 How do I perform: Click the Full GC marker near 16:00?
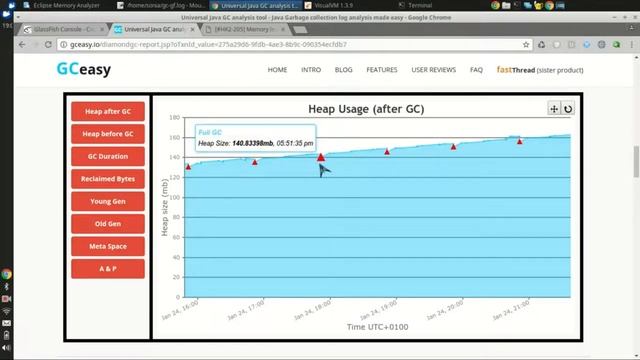pos(188,167)
